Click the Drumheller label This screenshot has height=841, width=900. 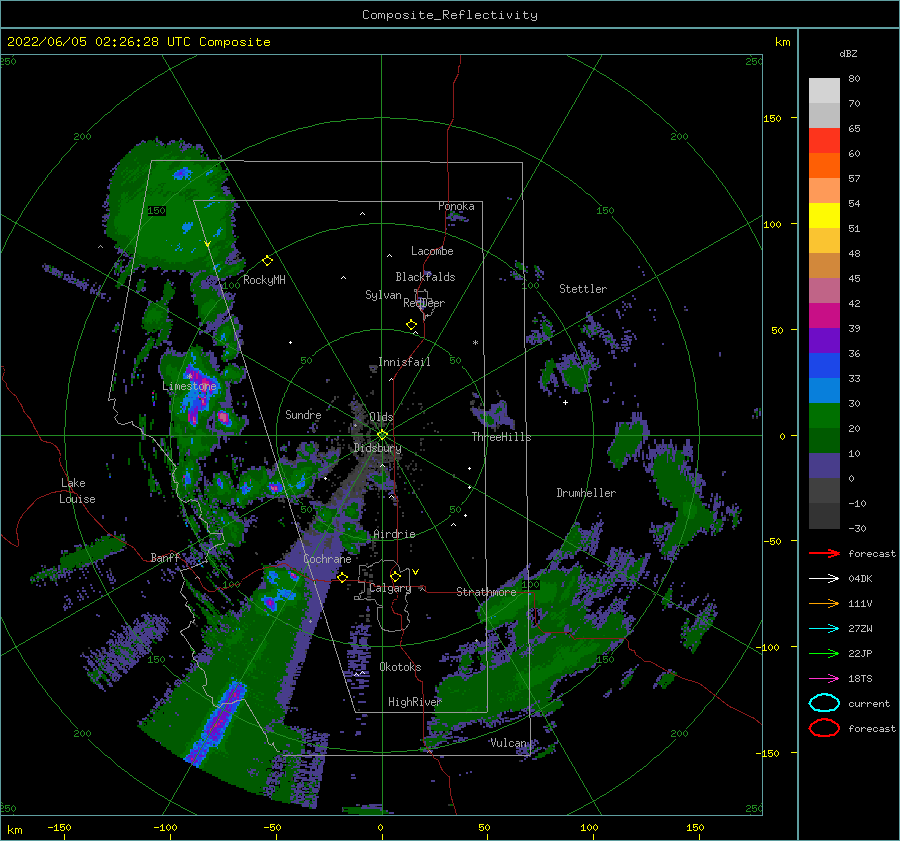tap(586, 493)
